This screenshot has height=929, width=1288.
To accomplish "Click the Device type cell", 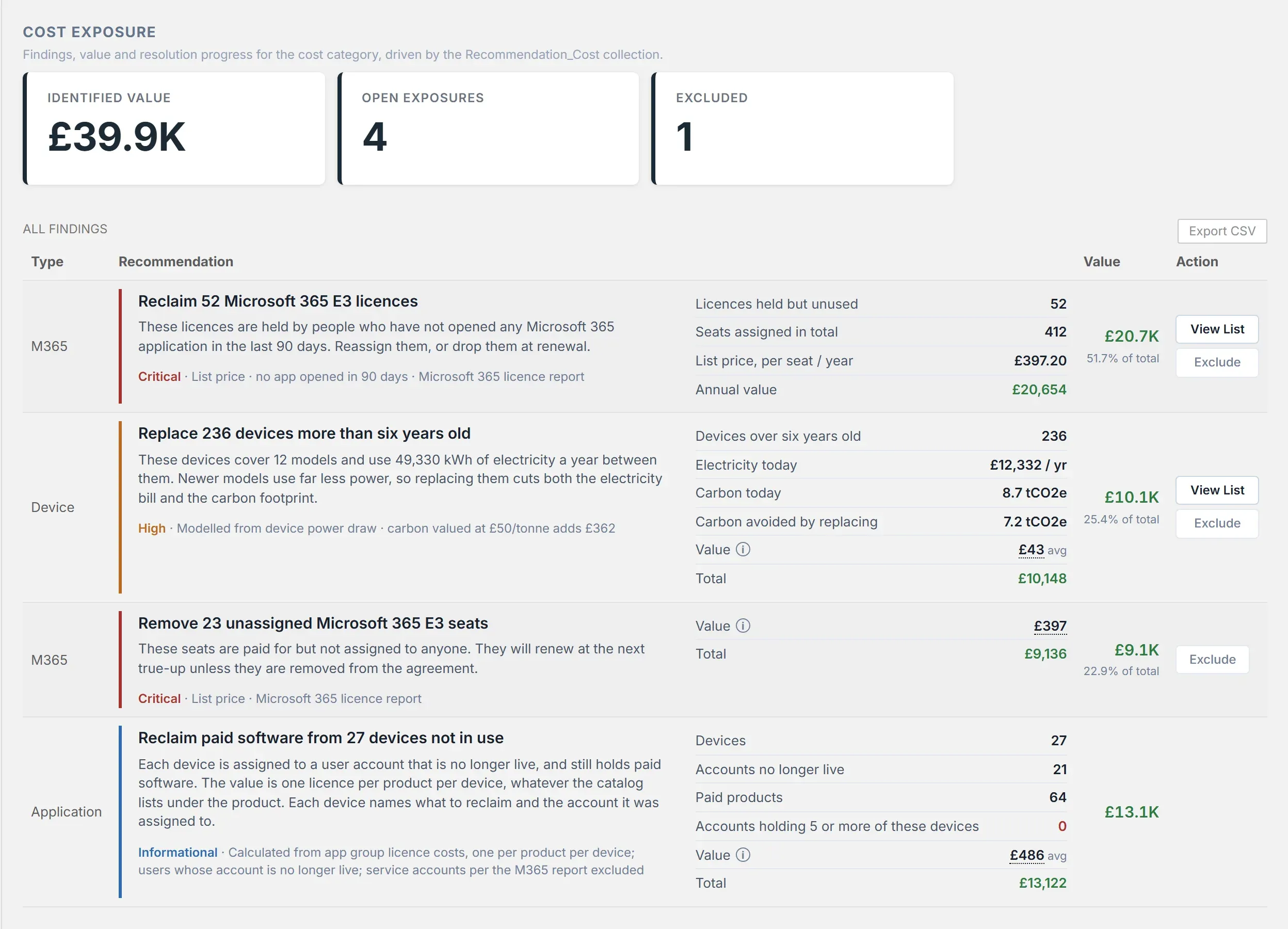I will click(x=52, y=507).
